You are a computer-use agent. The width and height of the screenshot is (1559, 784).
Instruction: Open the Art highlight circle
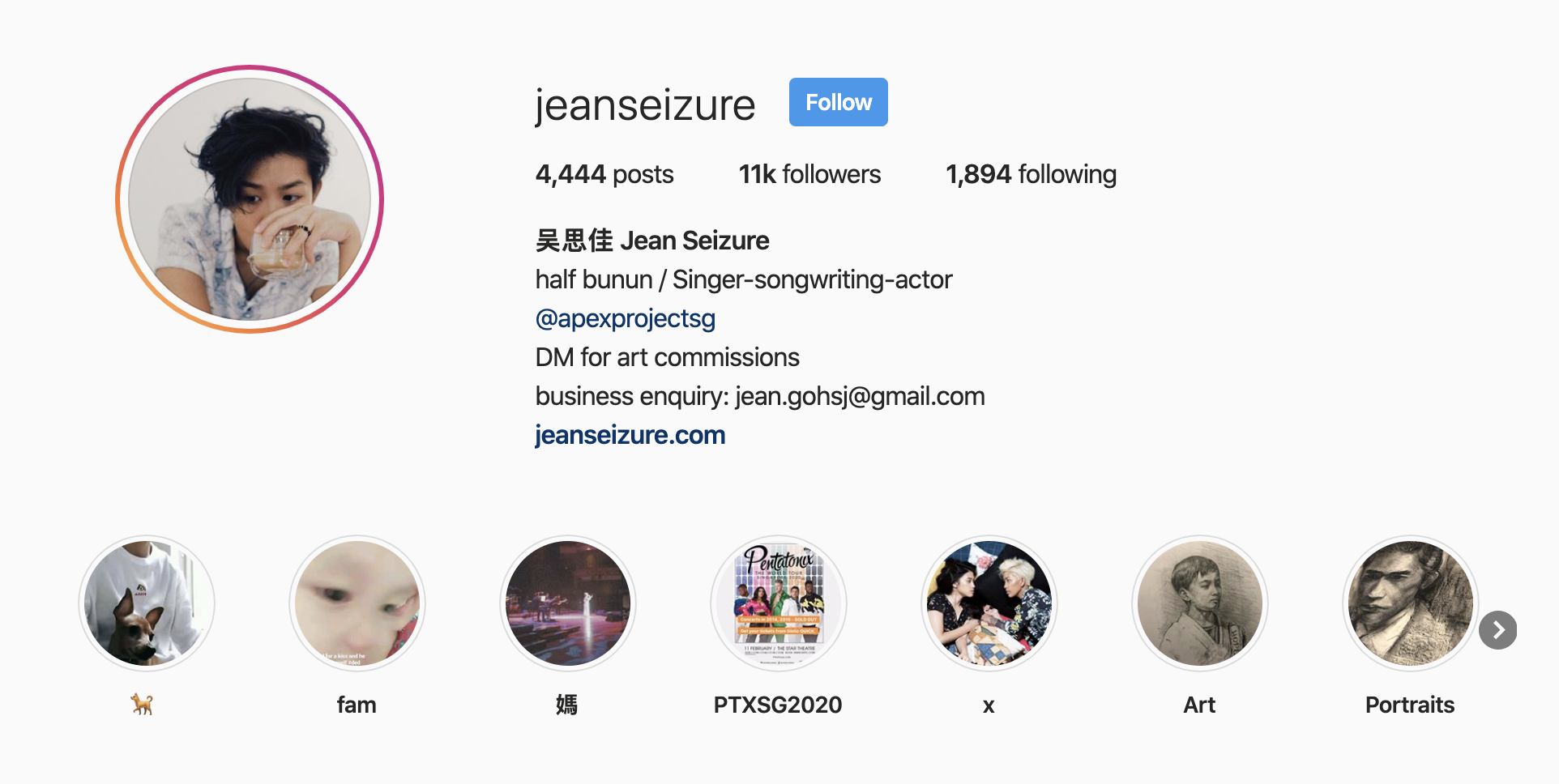pyautogui.click(x=1200, y=603)
